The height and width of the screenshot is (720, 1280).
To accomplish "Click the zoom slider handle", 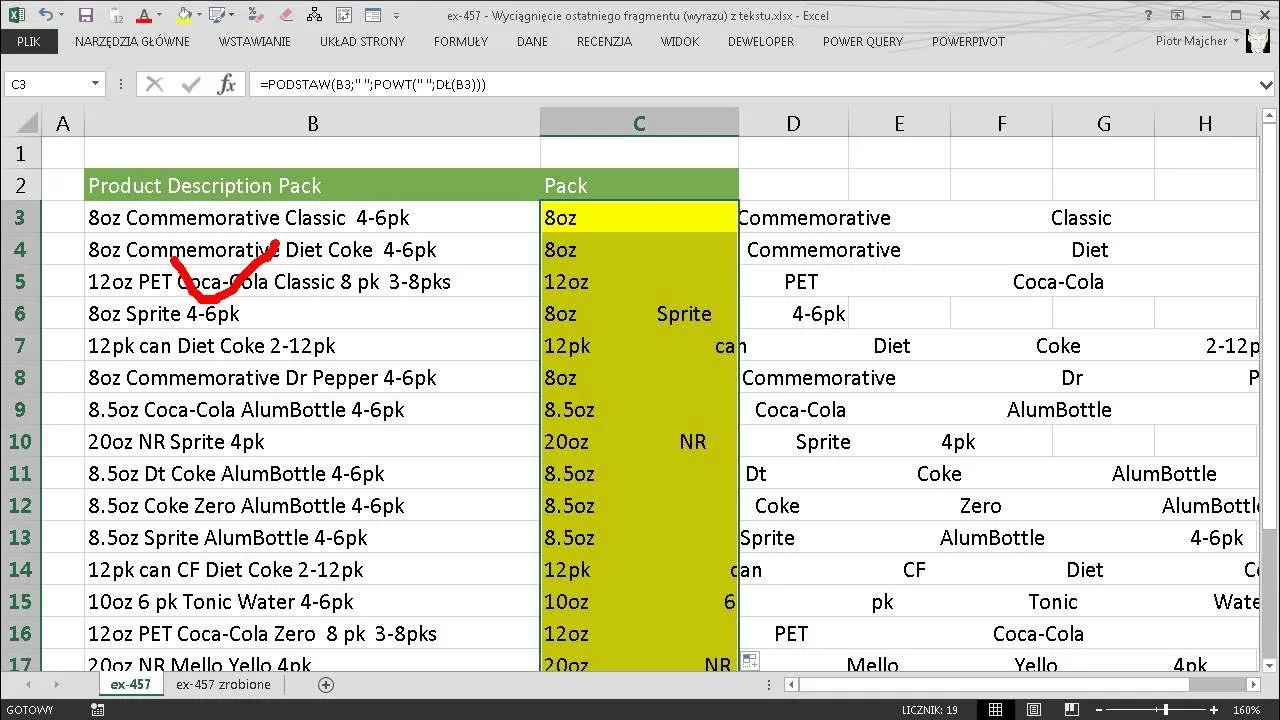I will pyautogui.click(x=1166, y=709).
